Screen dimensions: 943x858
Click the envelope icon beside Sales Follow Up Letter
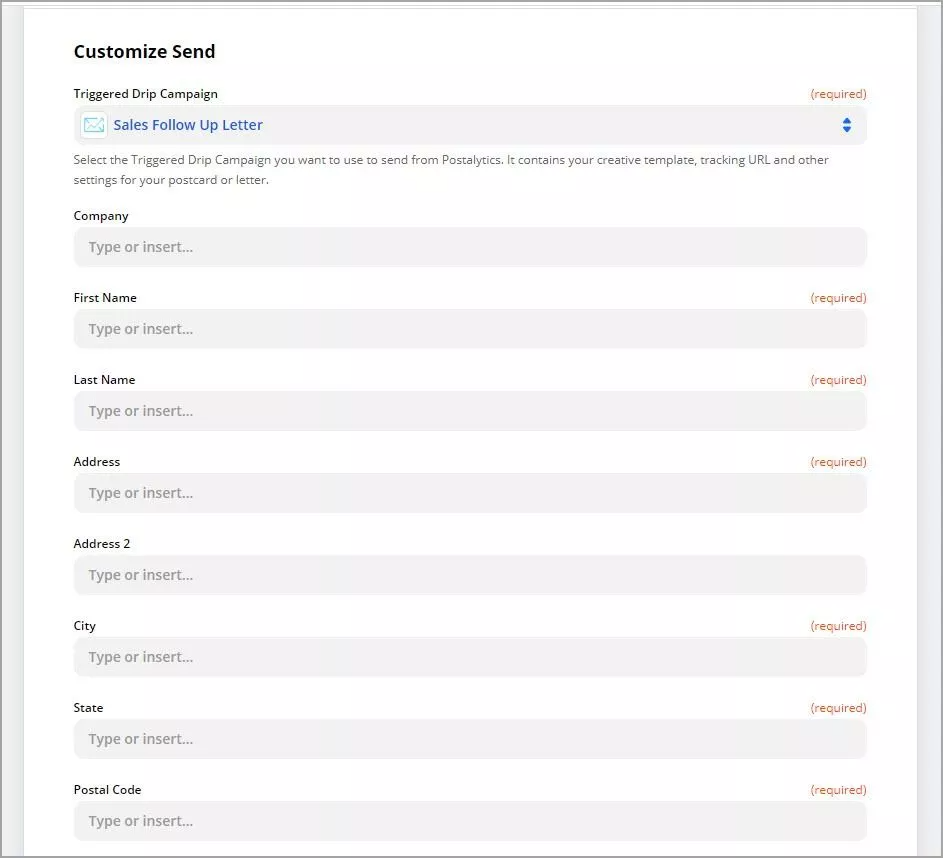point(94,125)
